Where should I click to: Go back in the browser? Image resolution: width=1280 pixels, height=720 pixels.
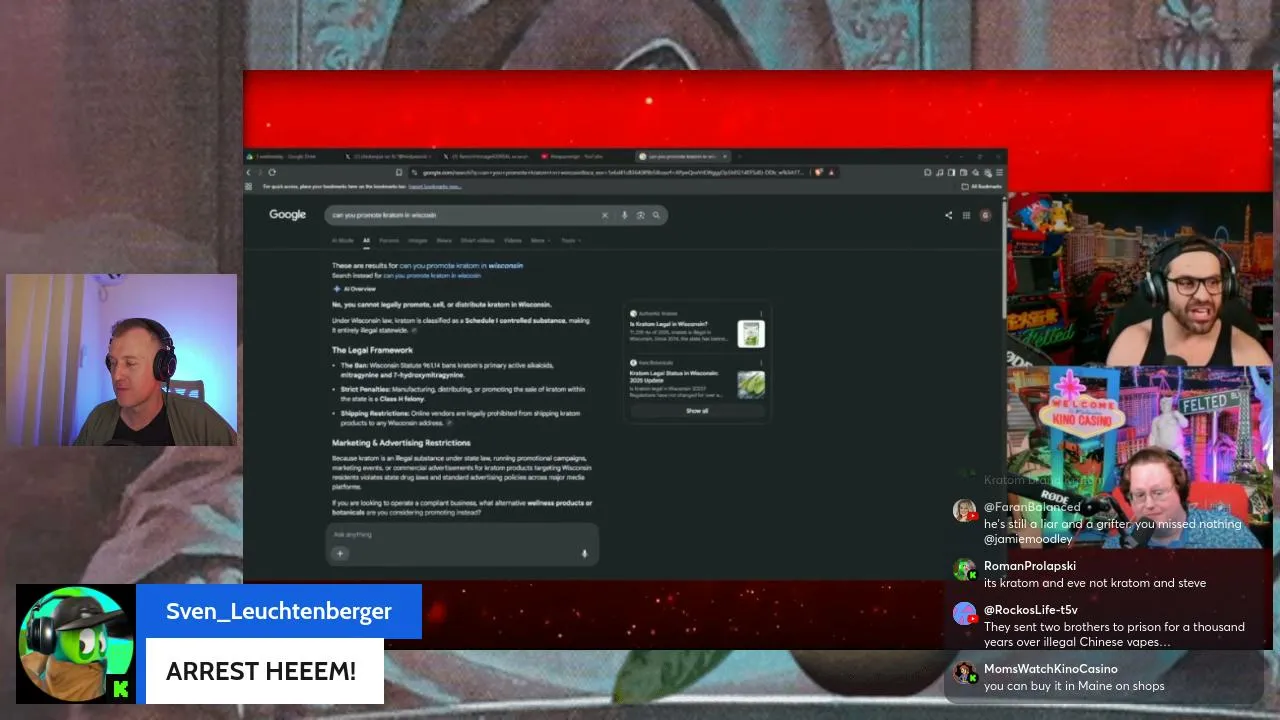pyautogui.click(x=249, y=172)
